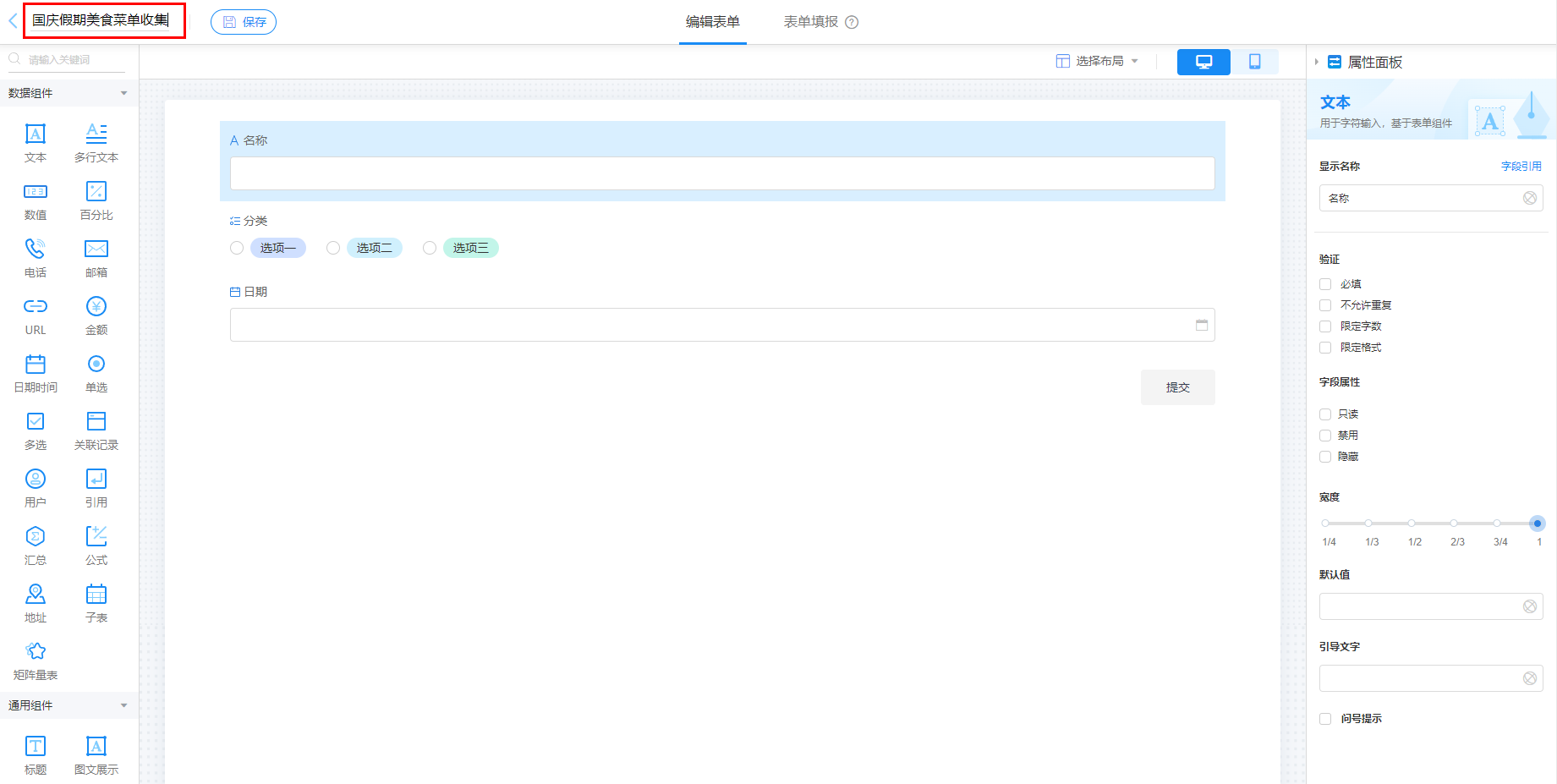Add a 引用 reference component

[96, 488]
